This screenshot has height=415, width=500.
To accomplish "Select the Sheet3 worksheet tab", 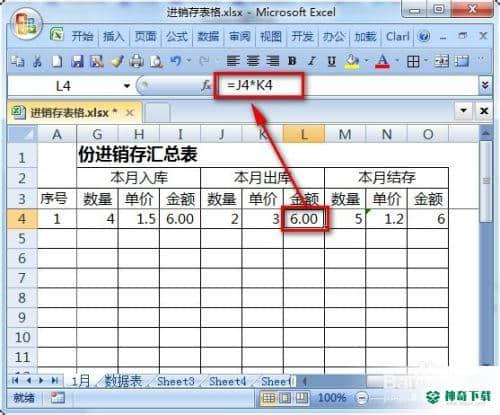I will click(176, 381).
